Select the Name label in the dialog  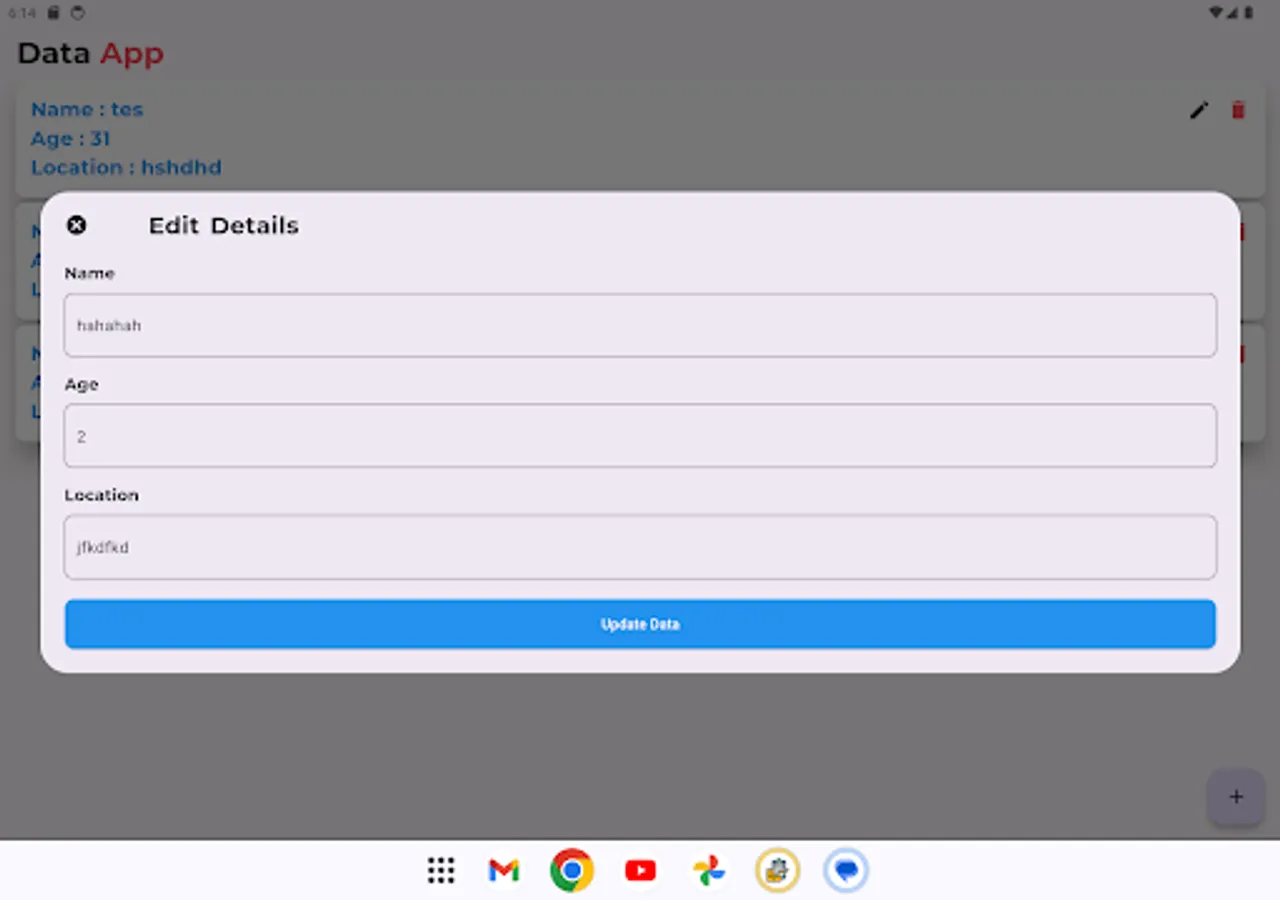(89, 272)
